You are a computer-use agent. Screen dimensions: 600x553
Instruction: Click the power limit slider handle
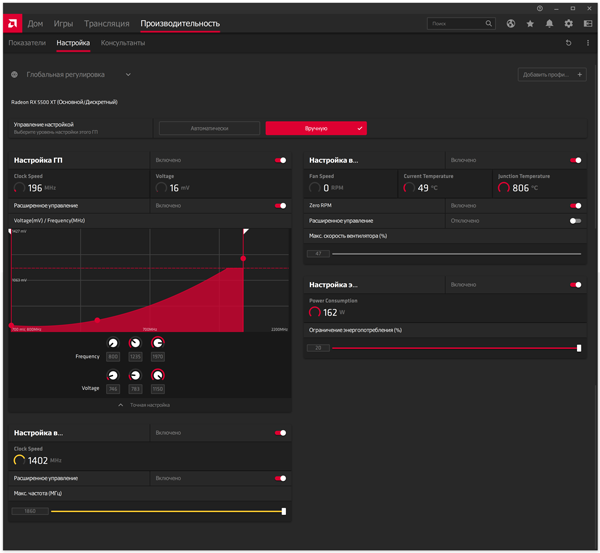(579, 348)
